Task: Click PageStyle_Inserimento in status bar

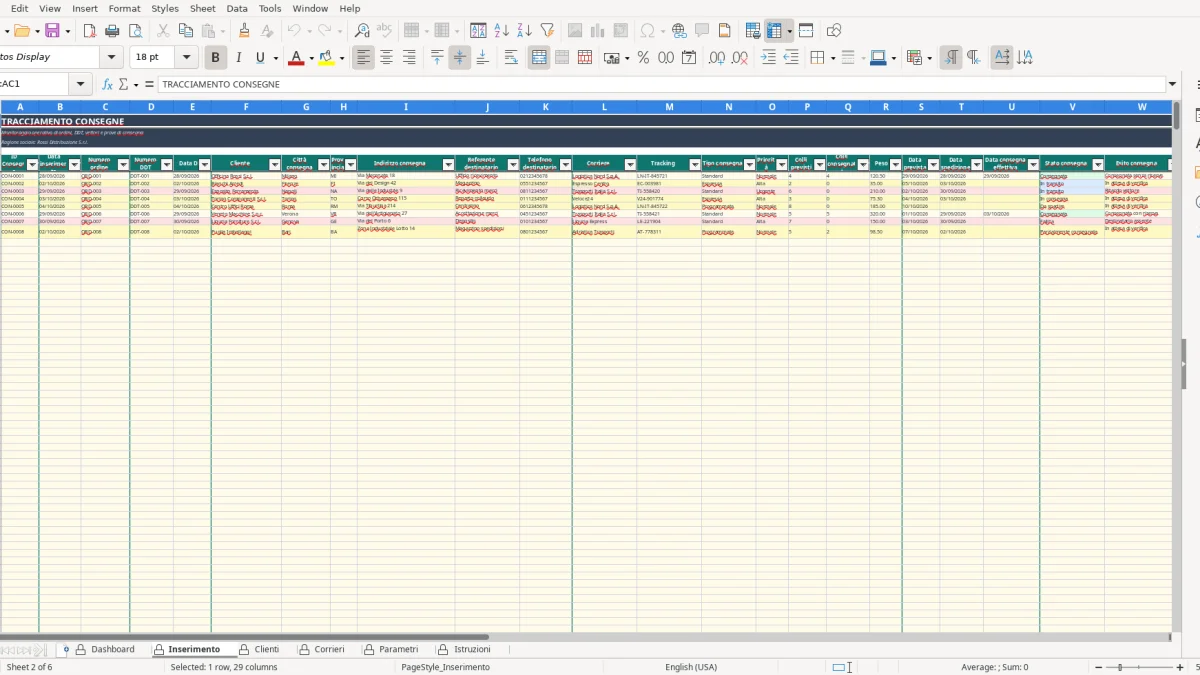Action: [x=445, y=667]
